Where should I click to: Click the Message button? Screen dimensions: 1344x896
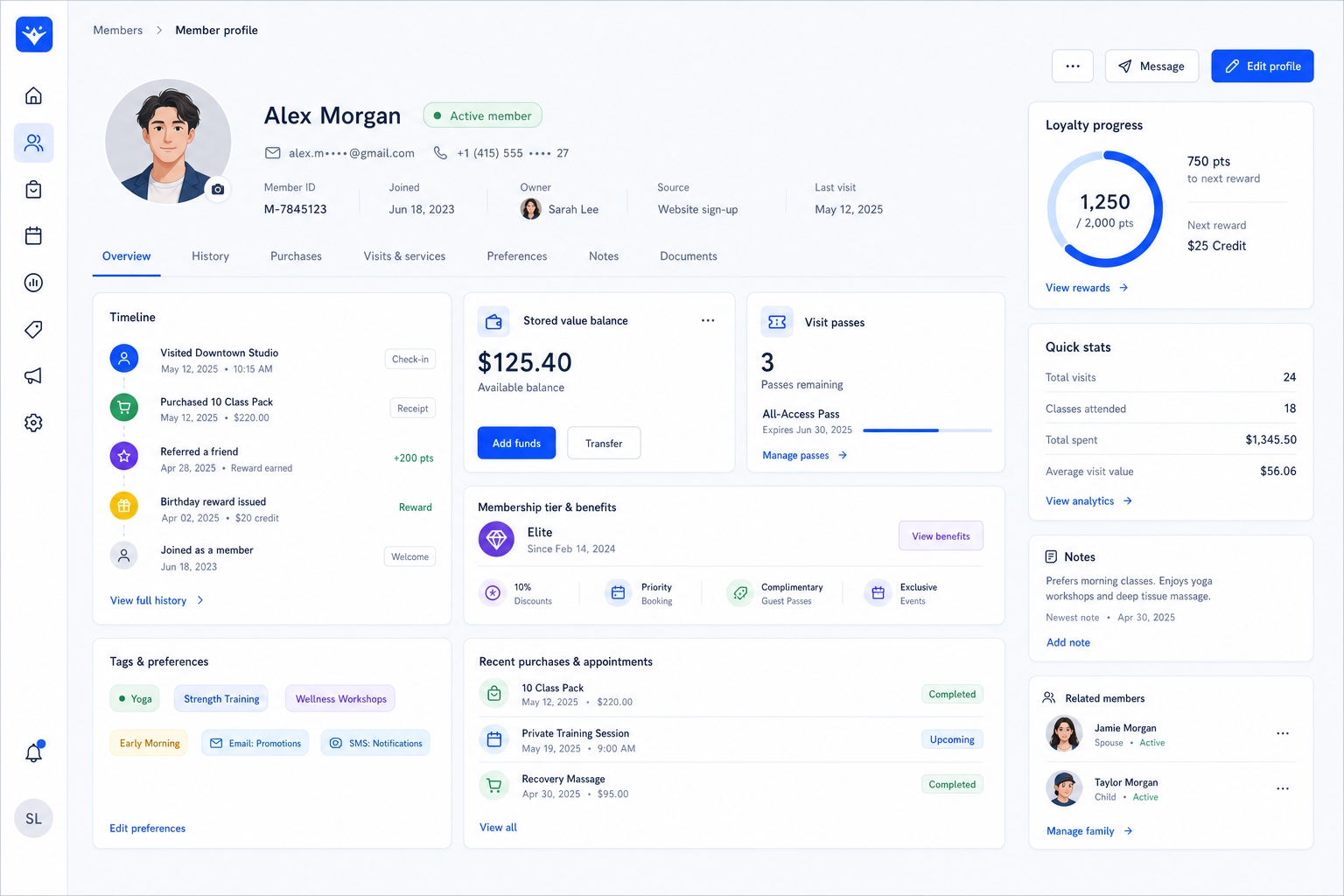point(1151,66)
